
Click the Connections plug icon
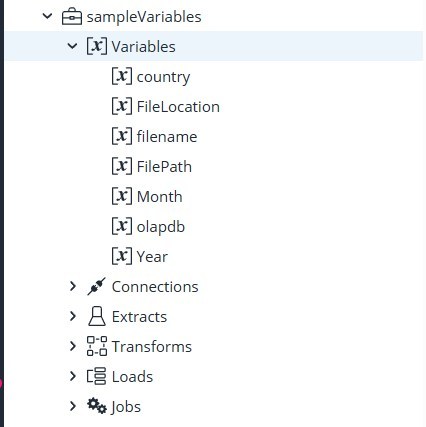click(97, 286)
